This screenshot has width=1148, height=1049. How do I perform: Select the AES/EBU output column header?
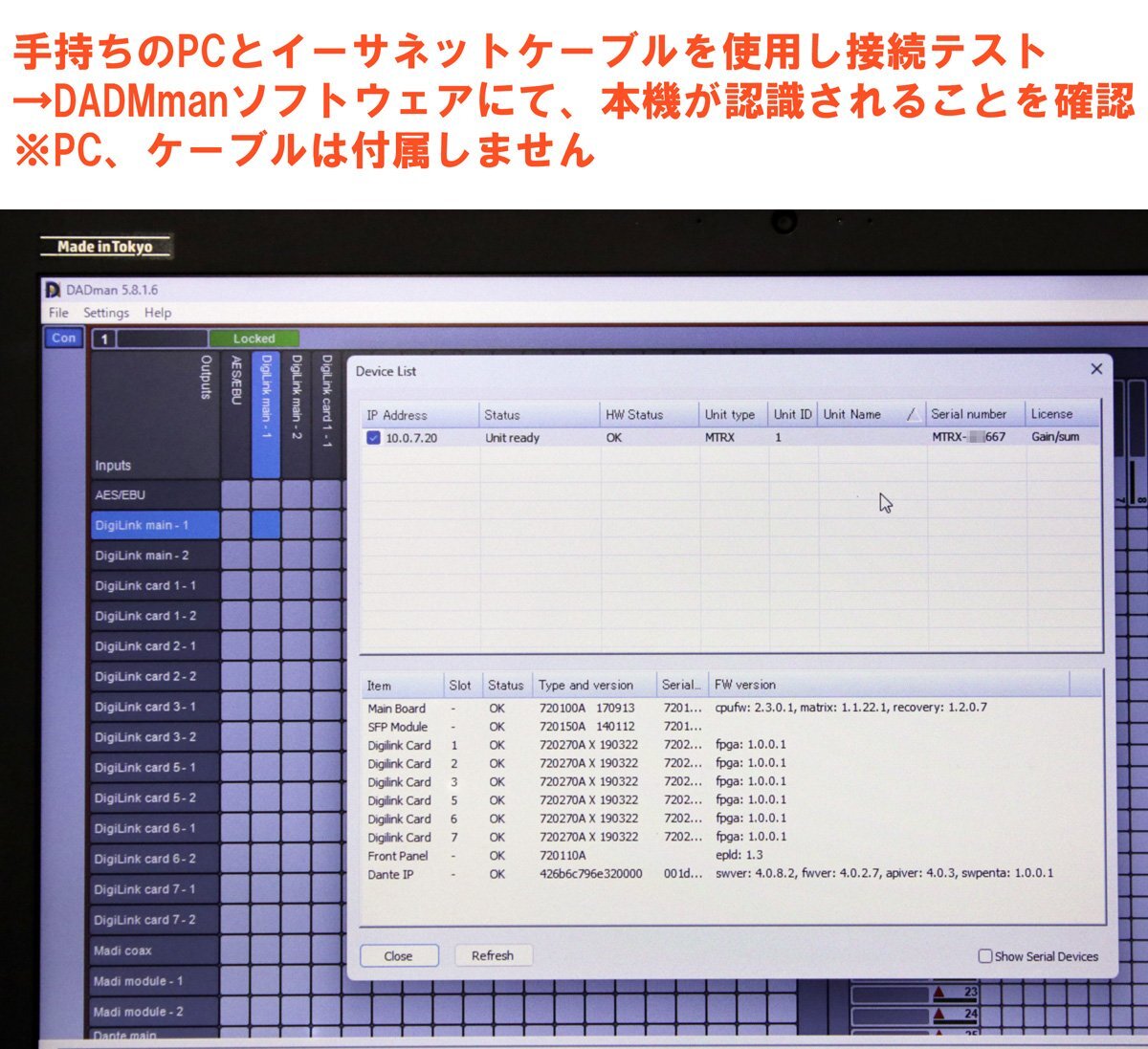click(x=236, y=415)
